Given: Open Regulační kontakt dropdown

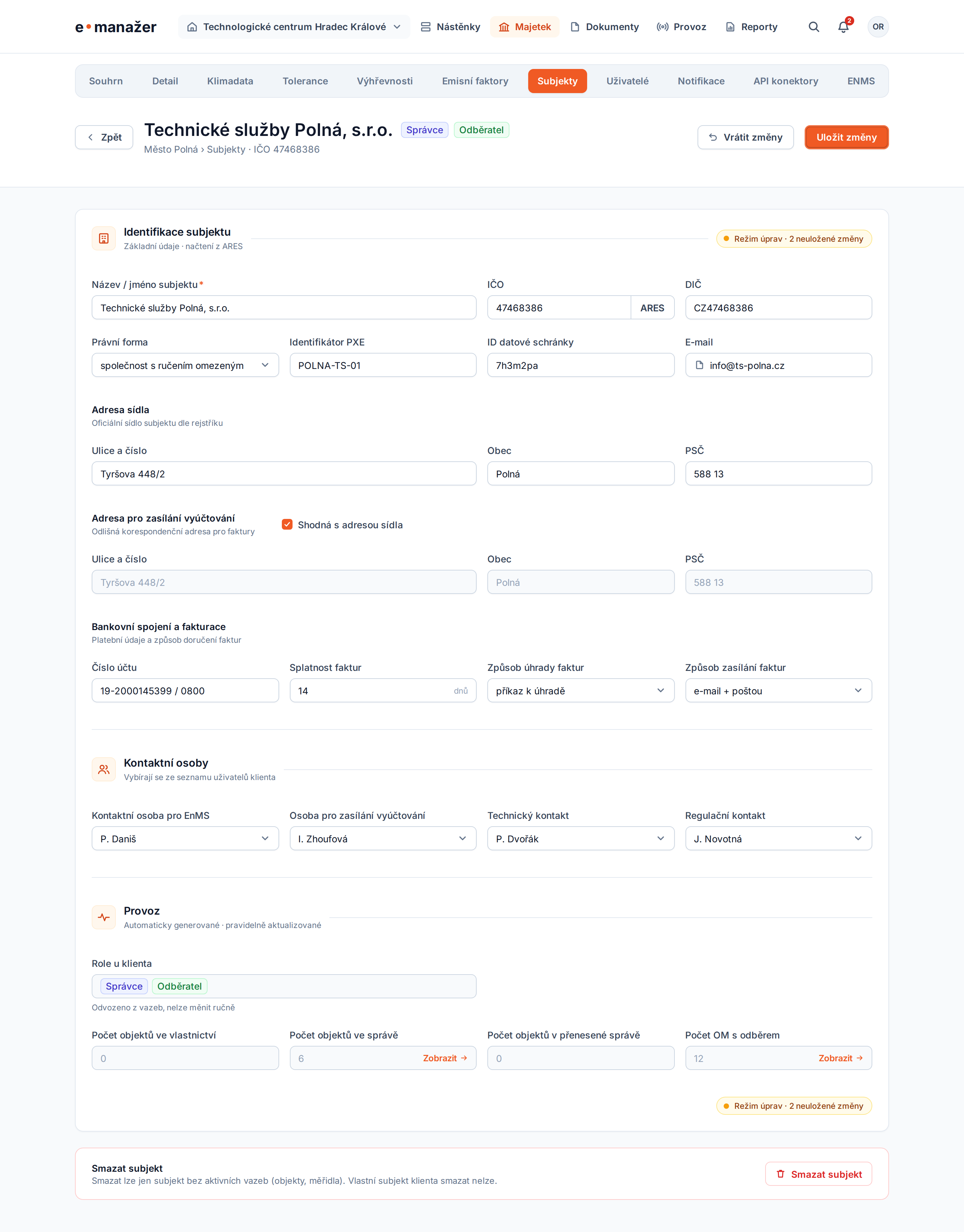Looking at the screenshot, I should tap(778, 838).
